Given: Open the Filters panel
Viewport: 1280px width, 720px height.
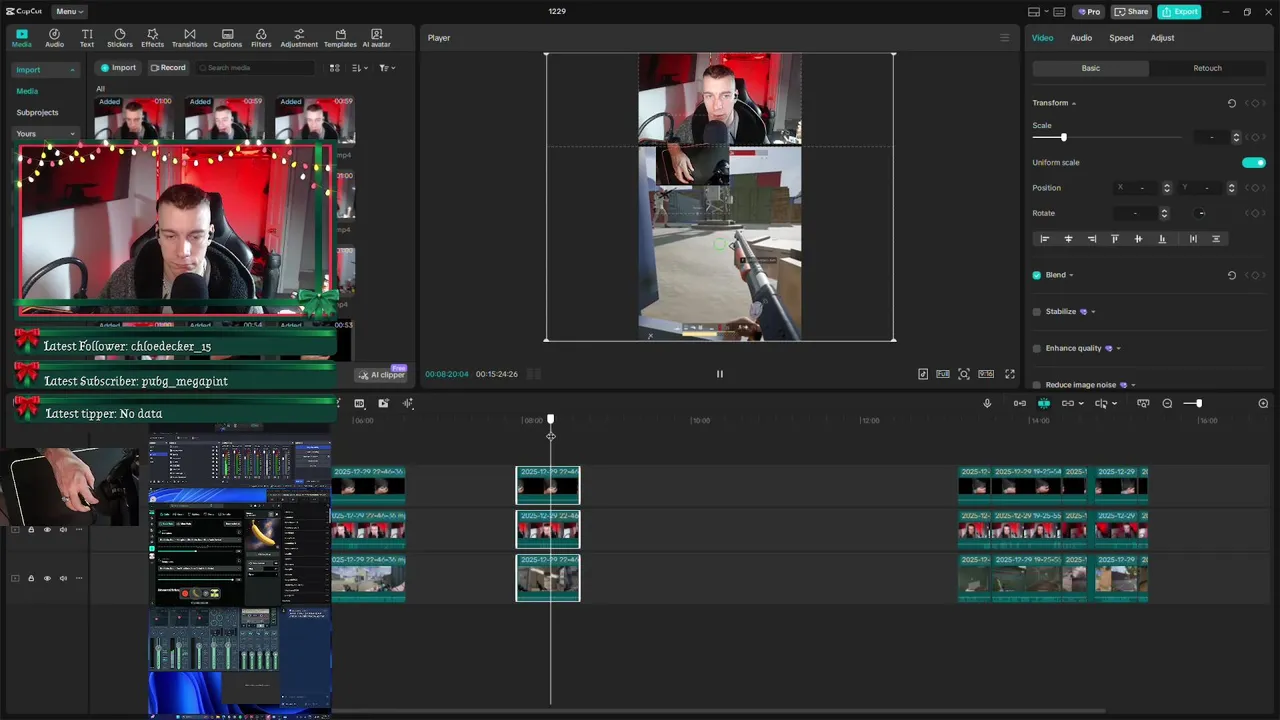Looking at the screenshot, I should tap(261, 38).
